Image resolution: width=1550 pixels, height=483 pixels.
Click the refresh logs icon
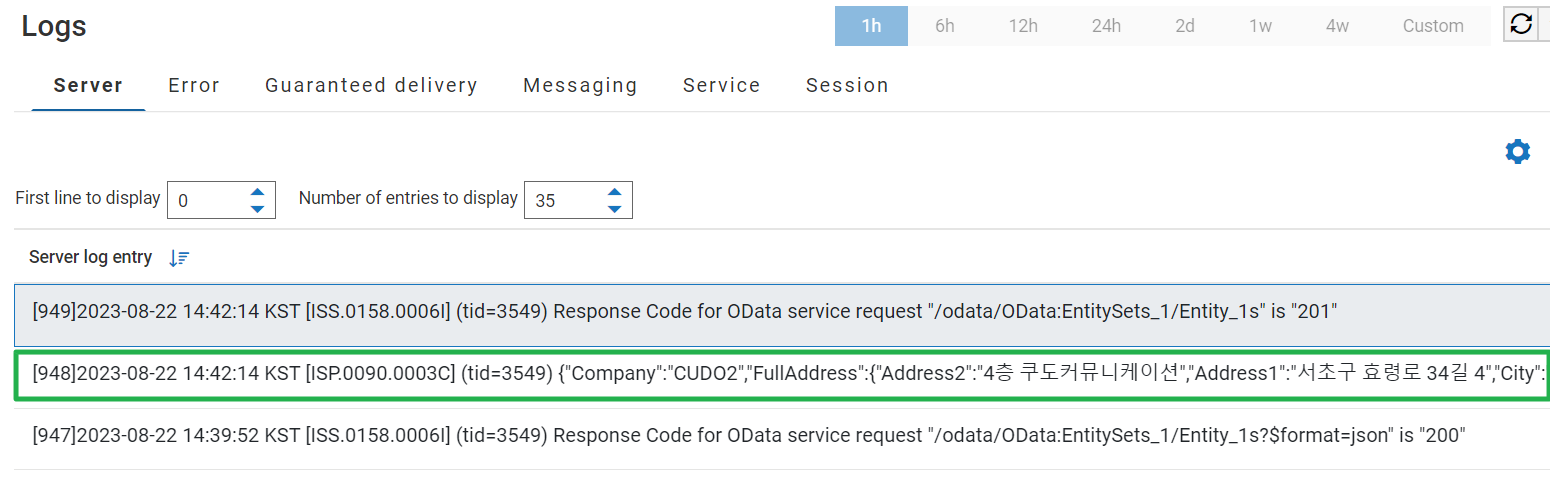tap(1521, 25)
